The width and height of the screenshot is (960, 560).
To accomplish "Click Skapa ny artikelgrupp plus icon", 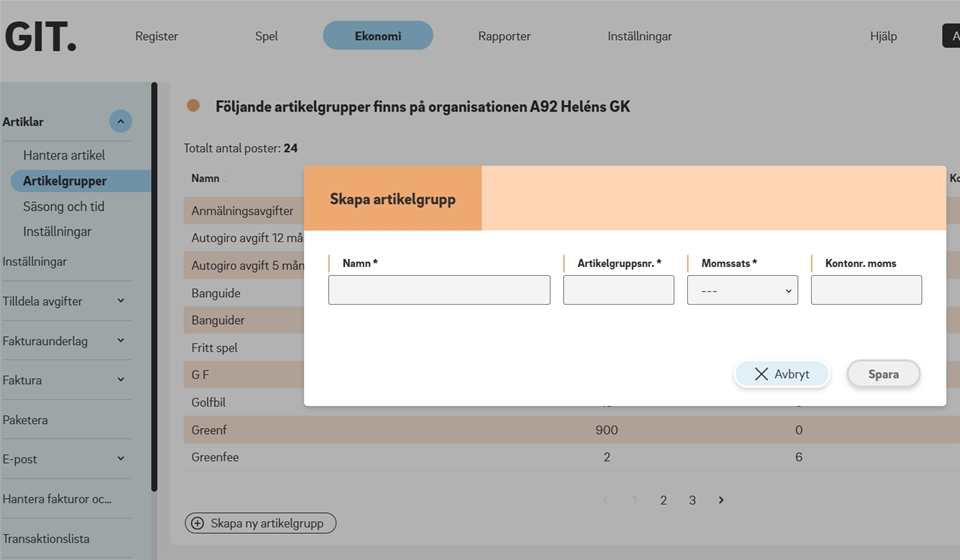I will click(x=197, y=523).
